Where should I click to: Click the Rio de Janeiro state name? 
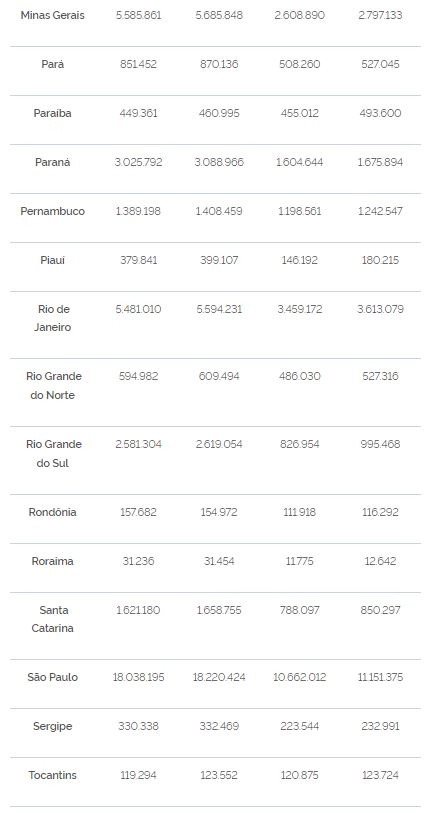[53, 318]
